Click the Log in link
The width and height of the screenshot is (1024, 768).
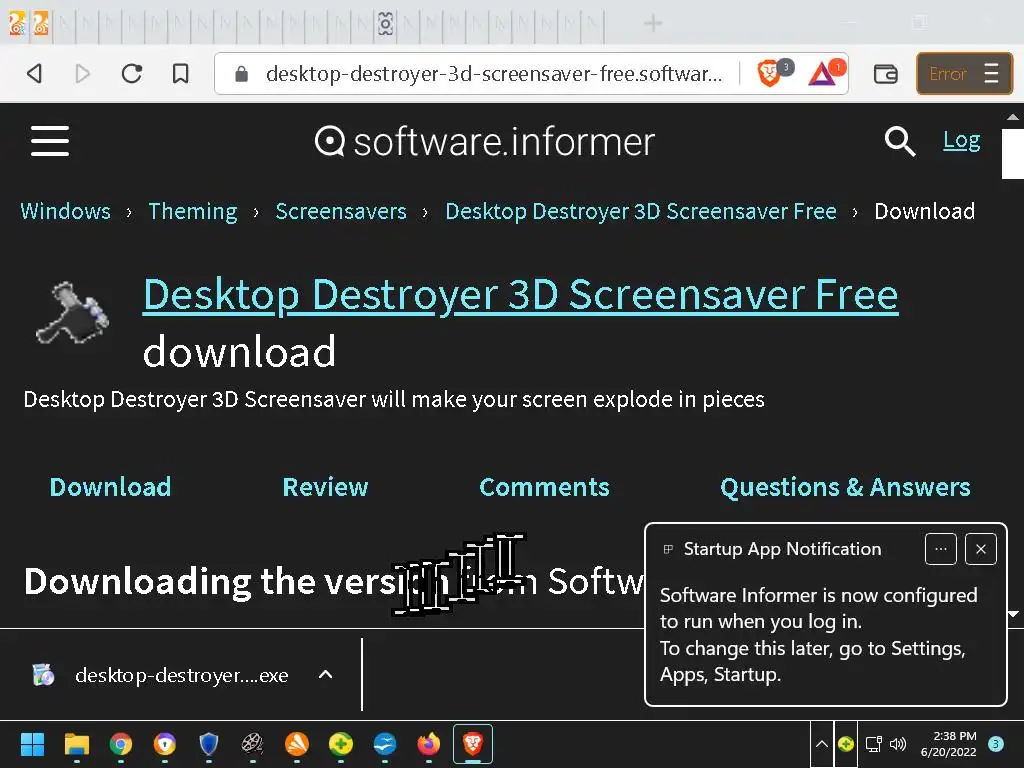[x=961, y=140]
